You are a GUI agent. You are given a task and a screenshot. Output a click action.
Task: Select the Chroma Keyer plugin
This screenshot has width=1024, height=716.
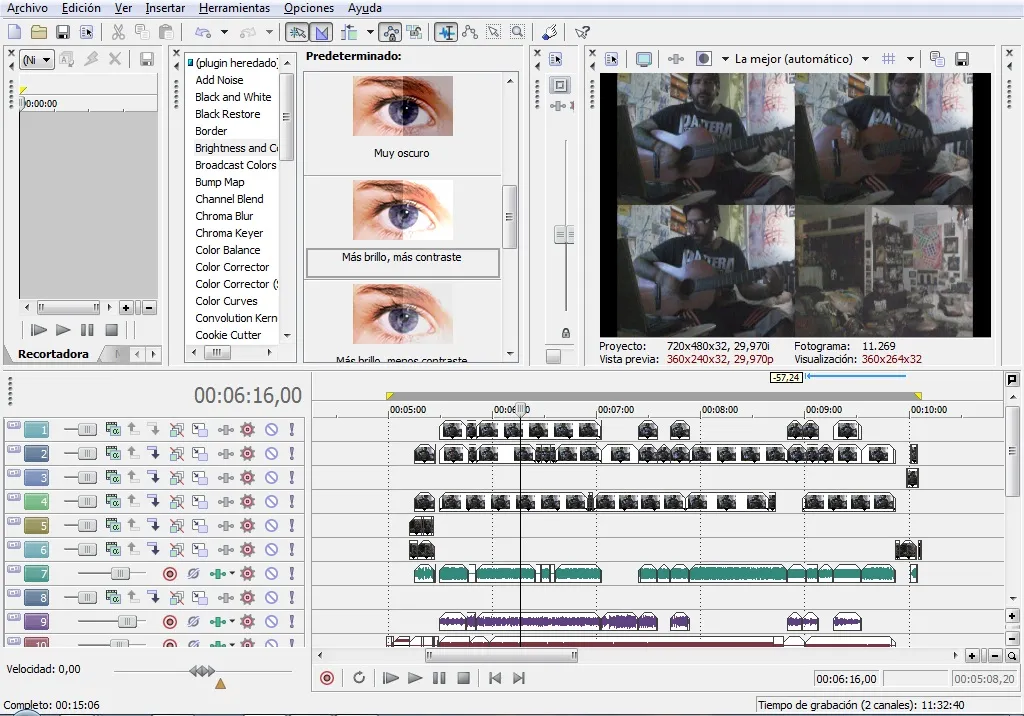(x=229, y=233)
